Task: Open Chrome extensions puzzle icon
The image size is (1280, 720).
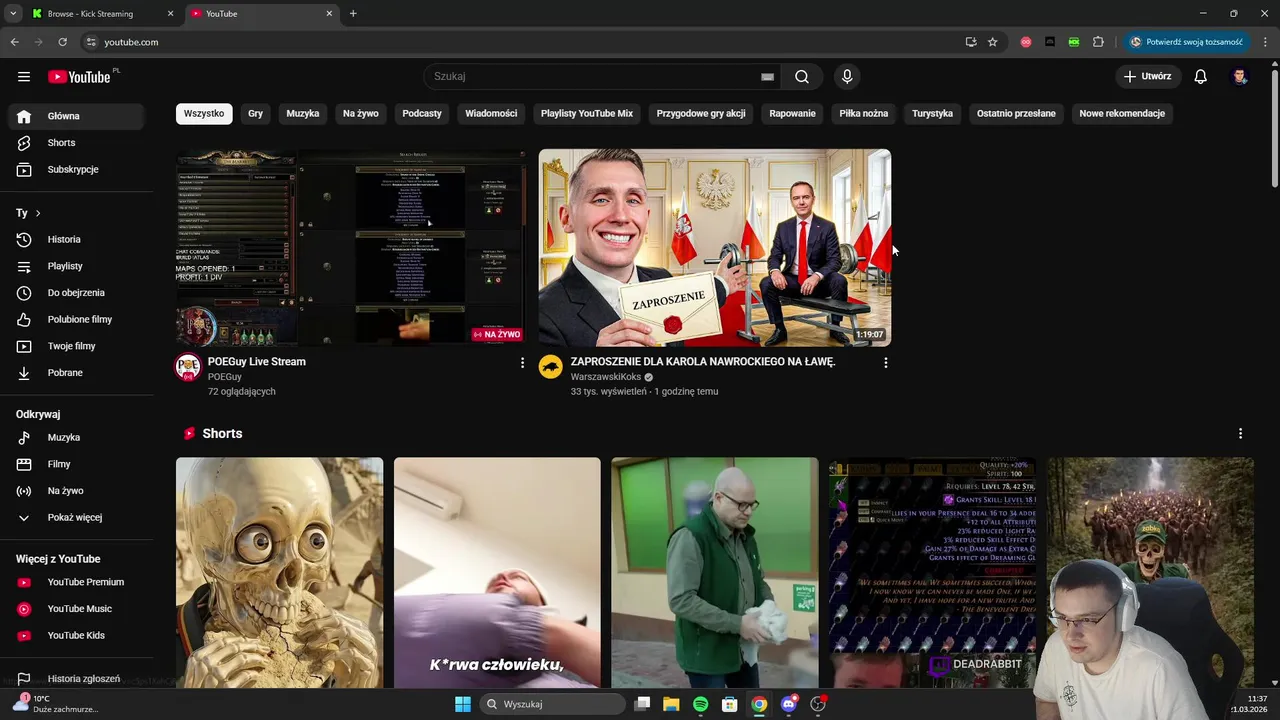Action: (x=1098, y=42)
